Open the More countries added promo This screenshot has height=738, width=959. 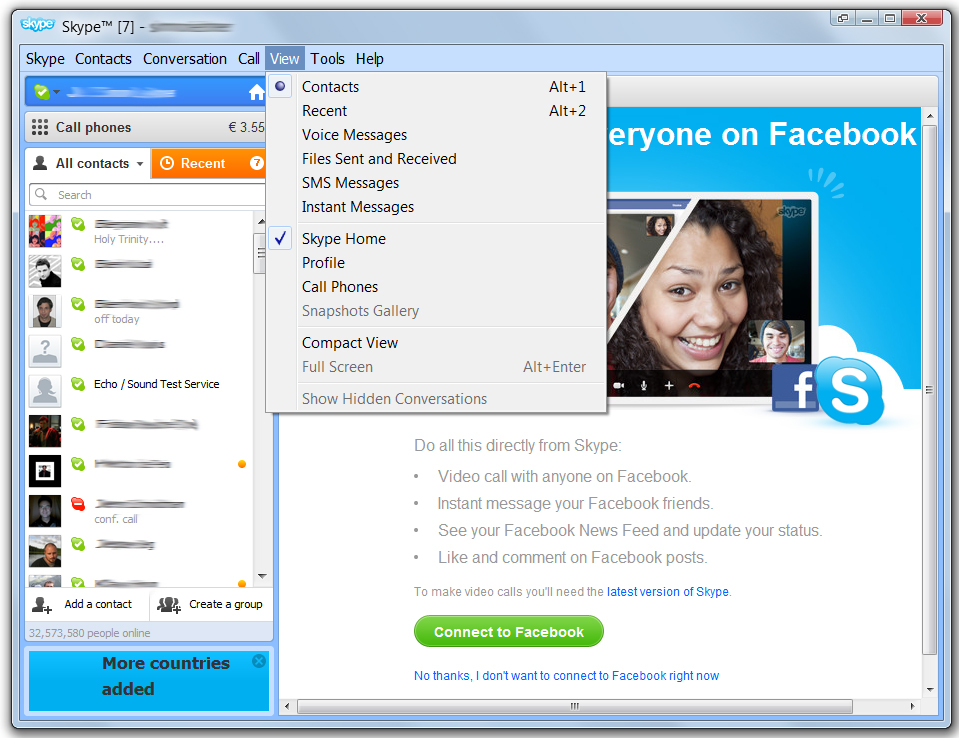(x=149, y=681)
